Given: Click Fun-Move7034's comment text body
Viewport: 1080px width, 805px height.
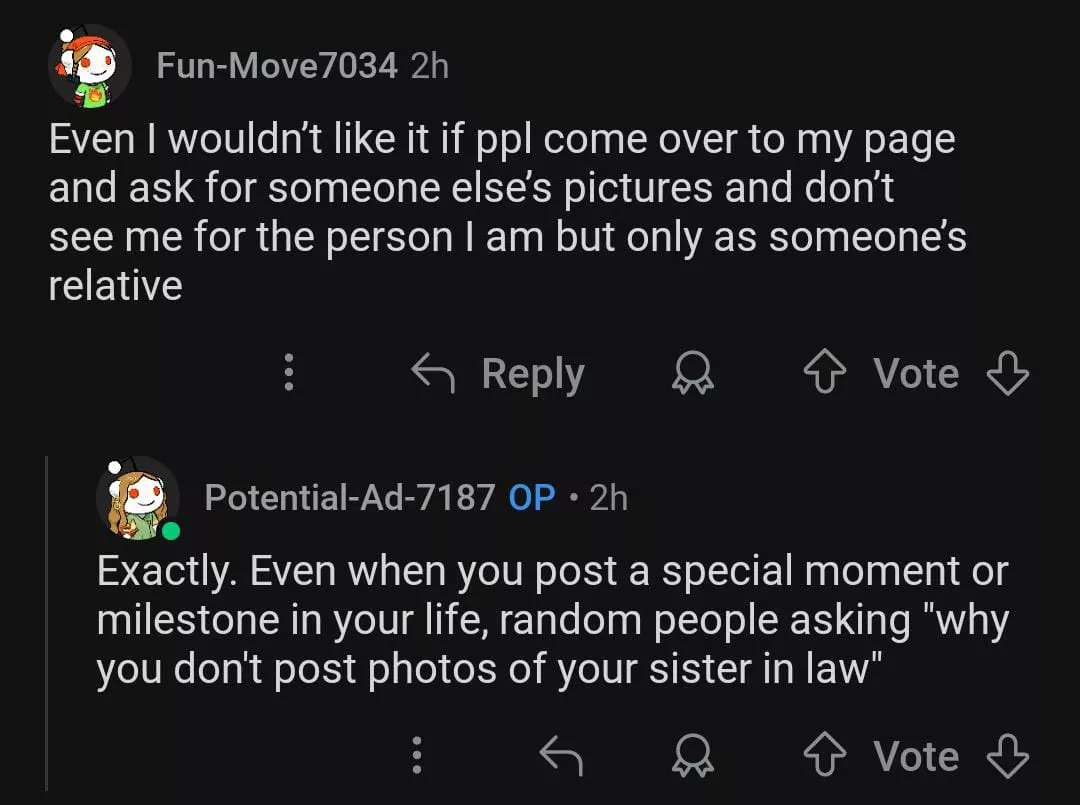Looking at the screenshot, I should click(x=500, y=213).
